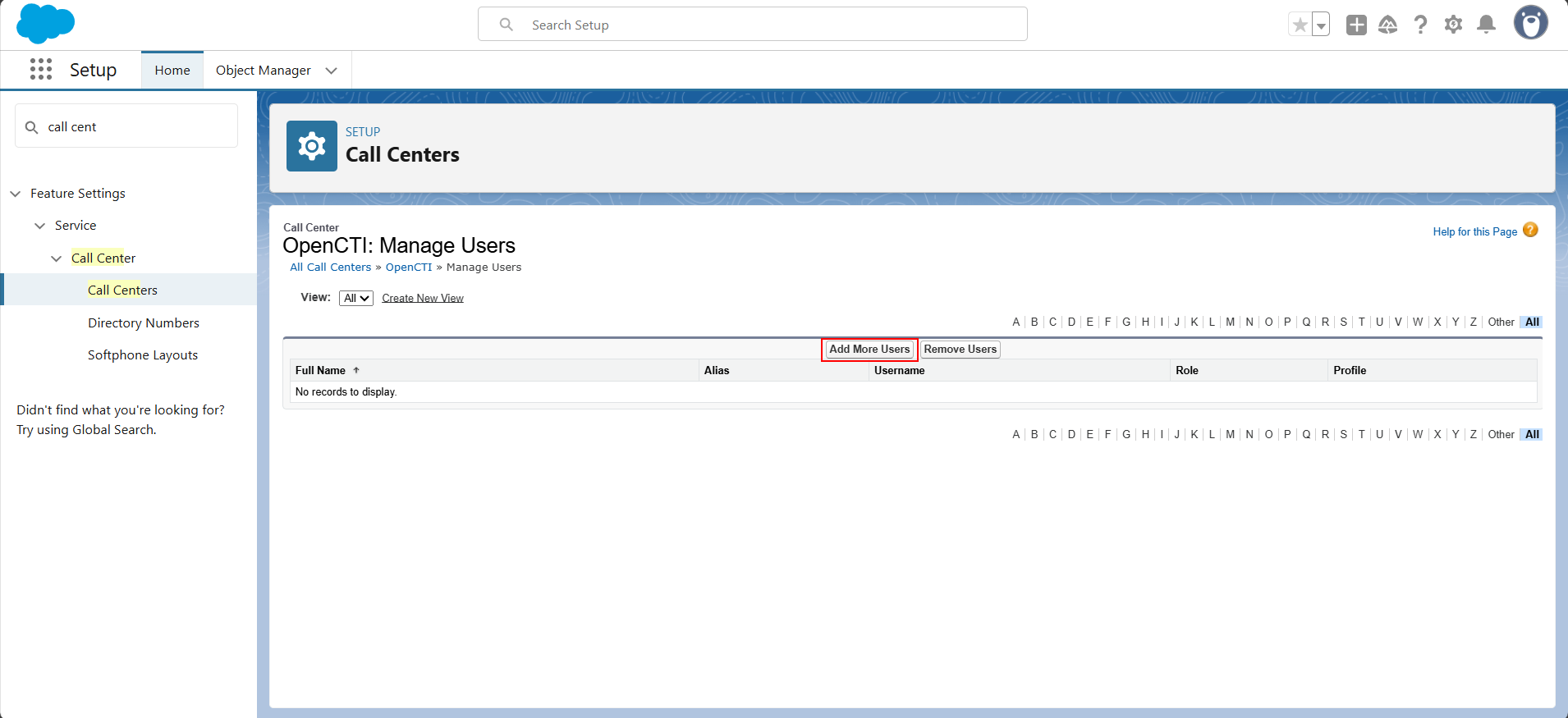Open the View dropdown set to All
This screenshot has height=718, width=1568.
click(x=356, y=298)
